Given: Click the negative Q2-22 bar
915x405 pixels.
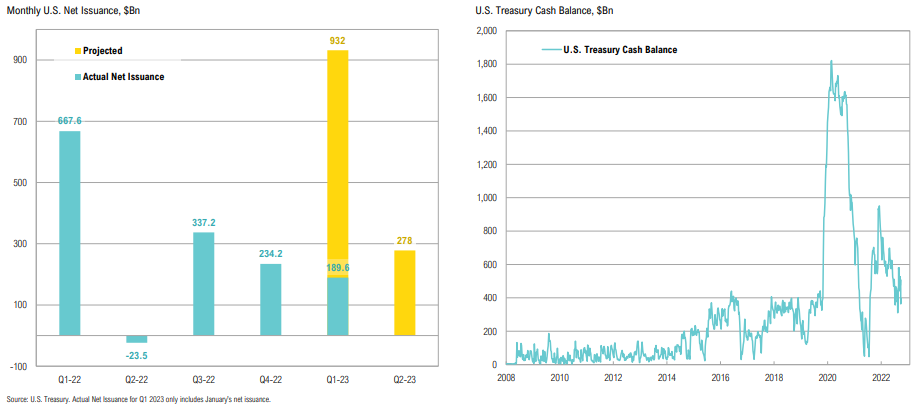Looking at the screenshot, I should click(137, 339).
